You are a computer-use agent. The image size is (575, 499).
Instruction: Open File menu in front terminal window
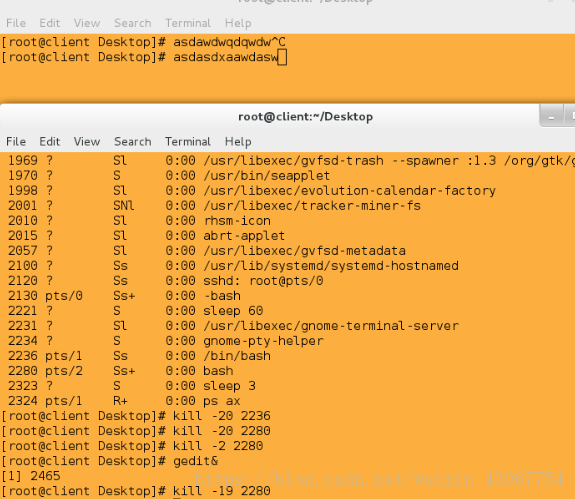16,142
